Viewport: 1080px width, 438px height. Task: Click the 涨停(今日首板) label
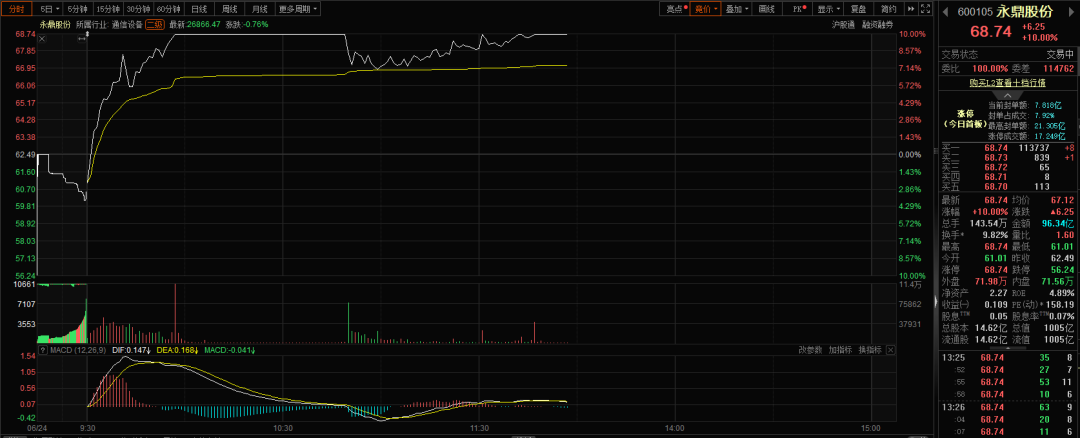964,118
